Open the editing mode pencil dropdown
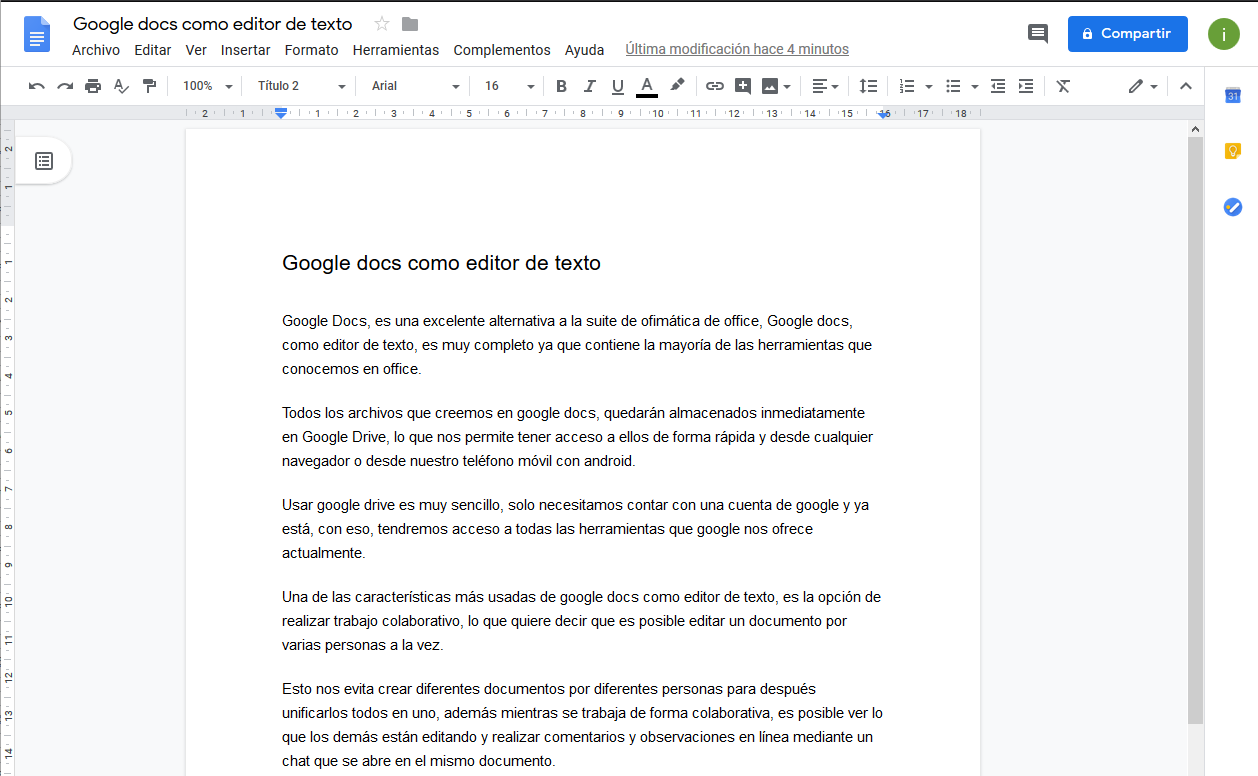 click(x=1142, y=86)
